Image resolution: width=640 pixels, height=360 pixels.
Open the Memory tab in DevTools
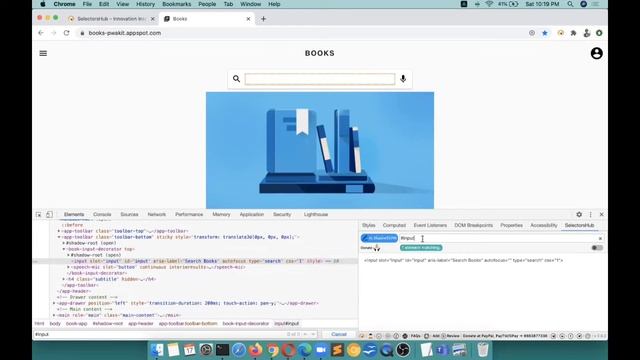(x=221, y=214)
